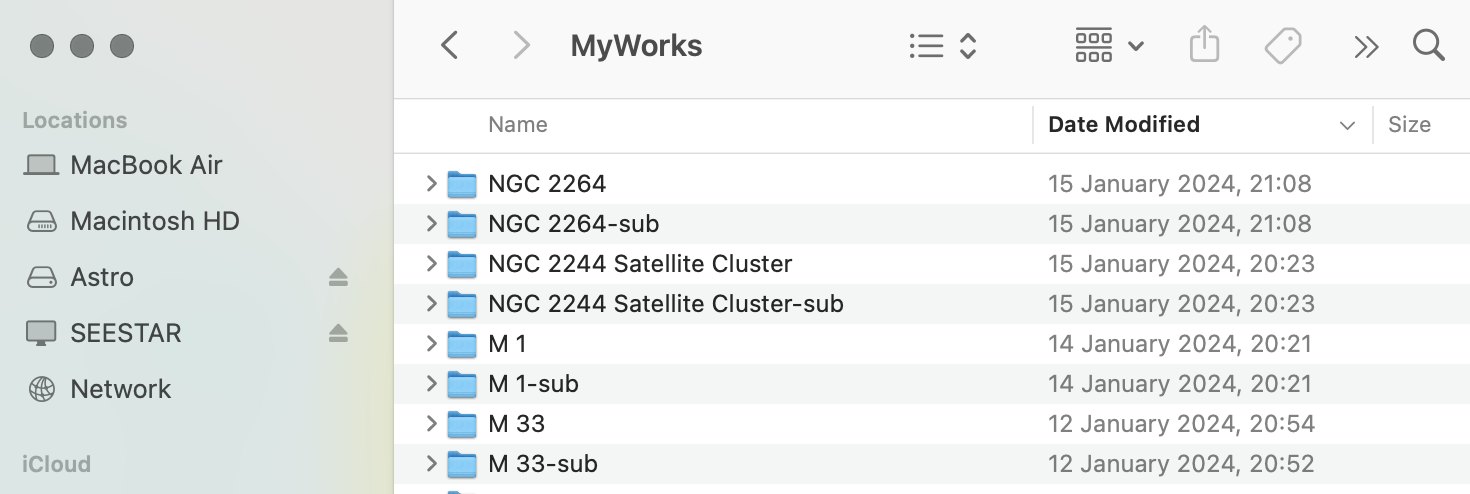Eject the Astro drive

(338, 277)
